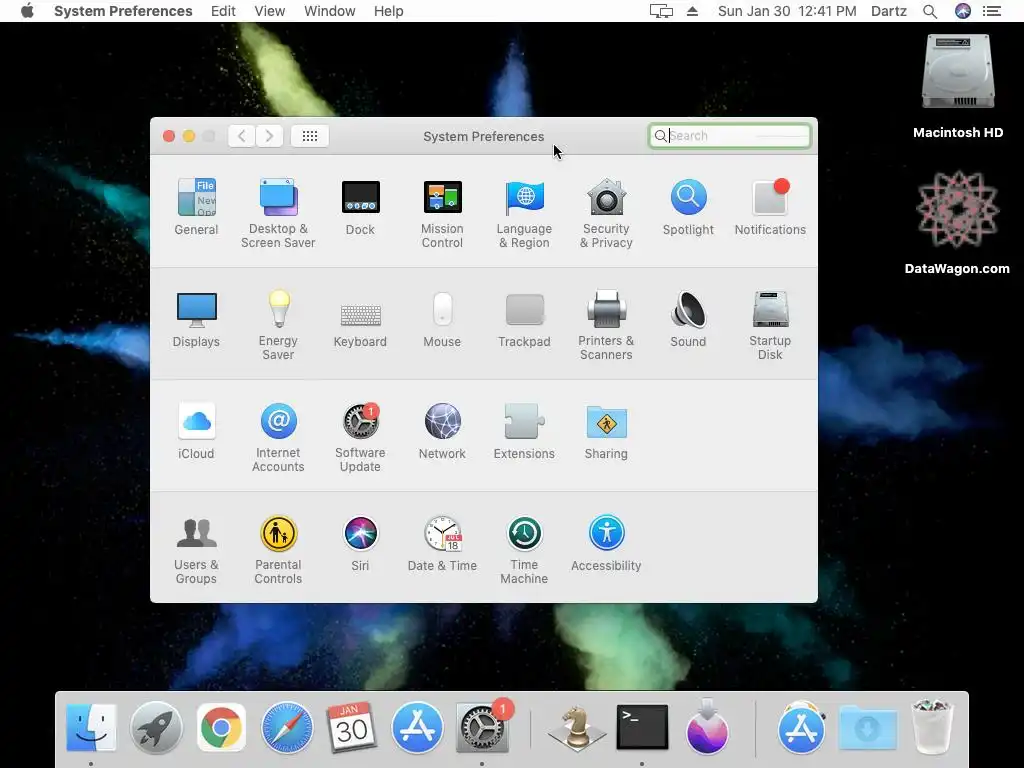The height and width of the screenshot is (768, 1024).
Task: Open the Edit menu
Action: (223, 11)
